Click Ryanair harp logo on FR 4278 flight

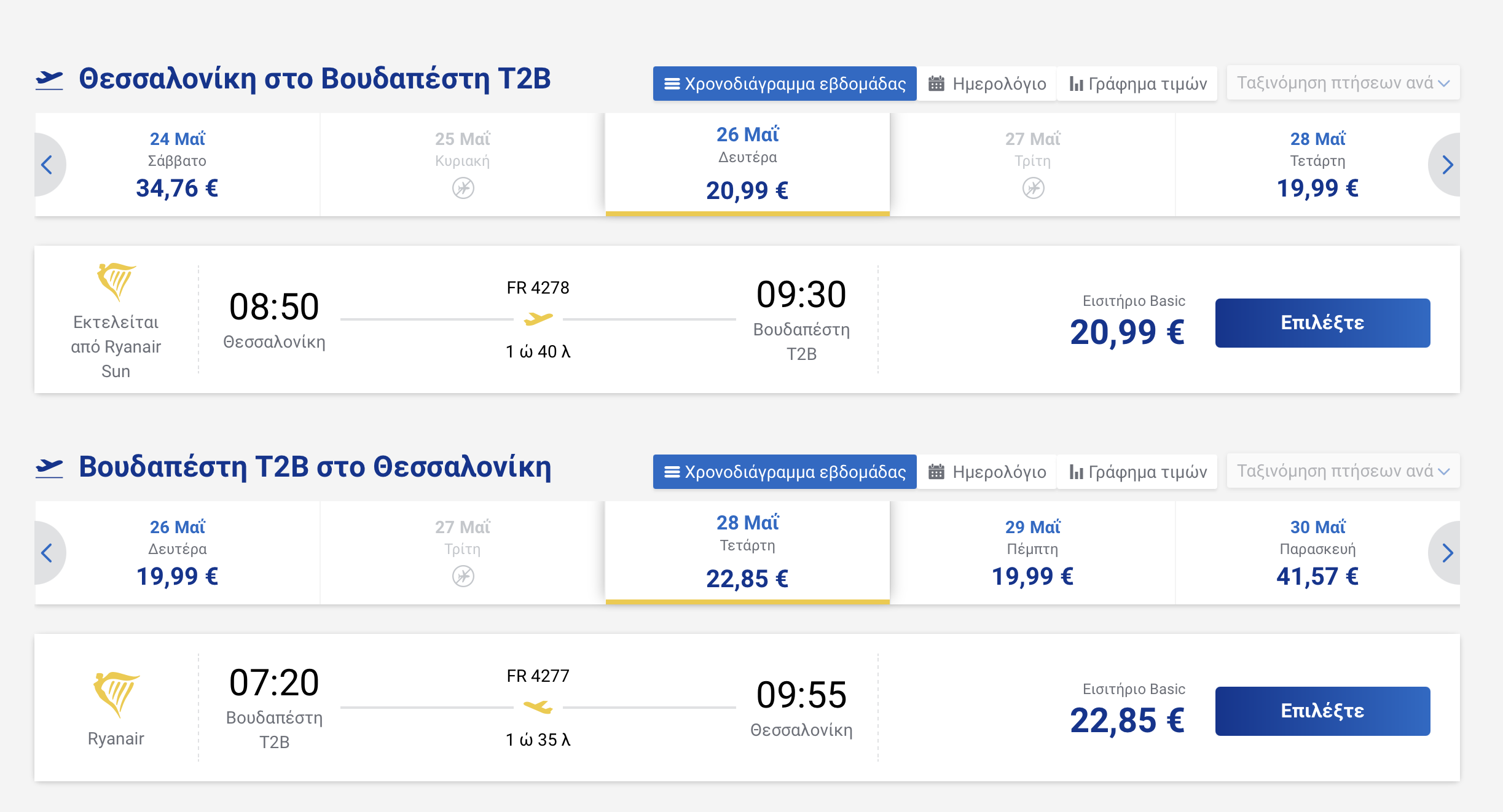(x=116, y=282)
